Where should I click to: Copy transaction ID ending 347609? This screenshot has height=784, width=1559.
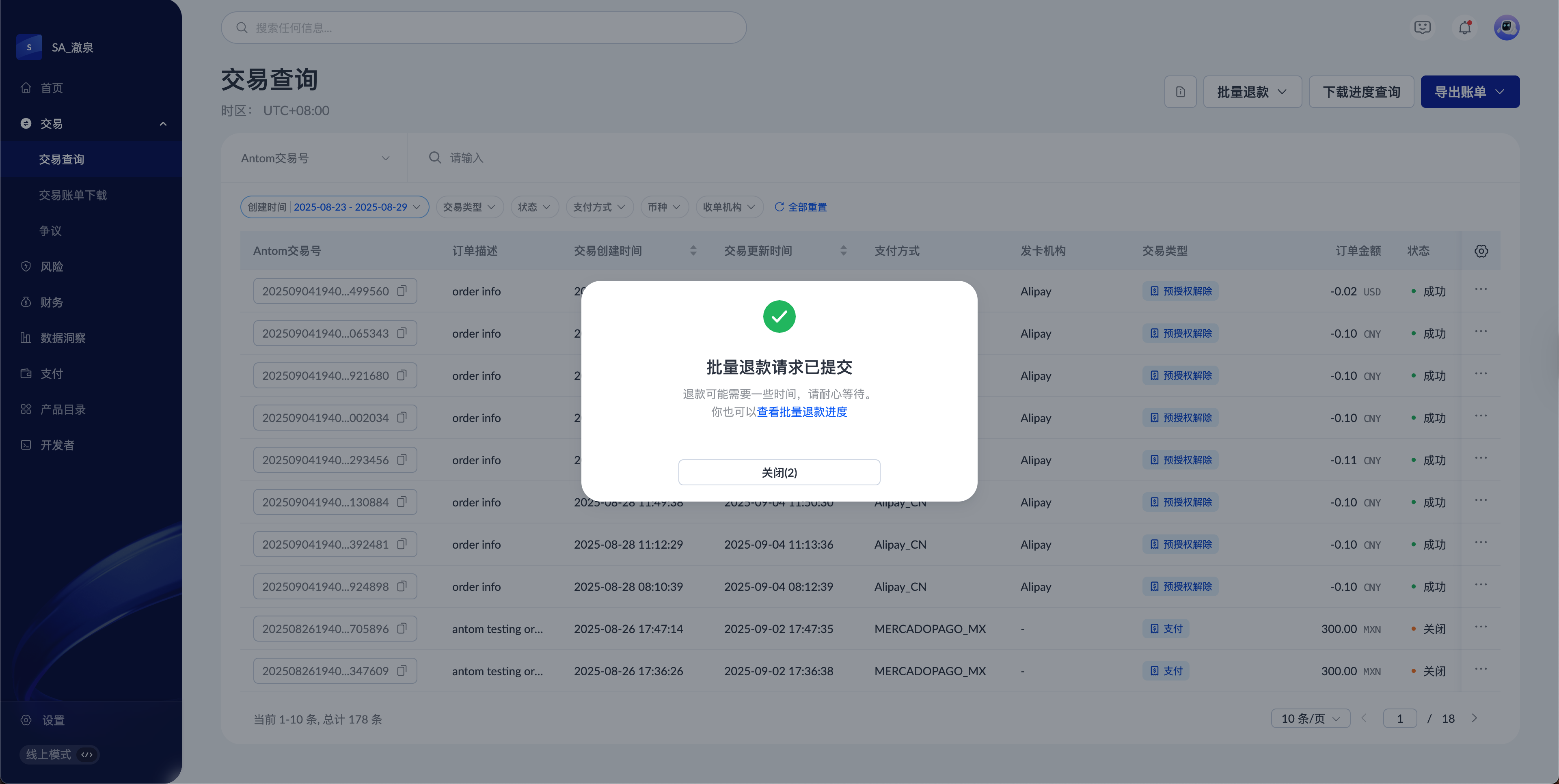[402, 671]
